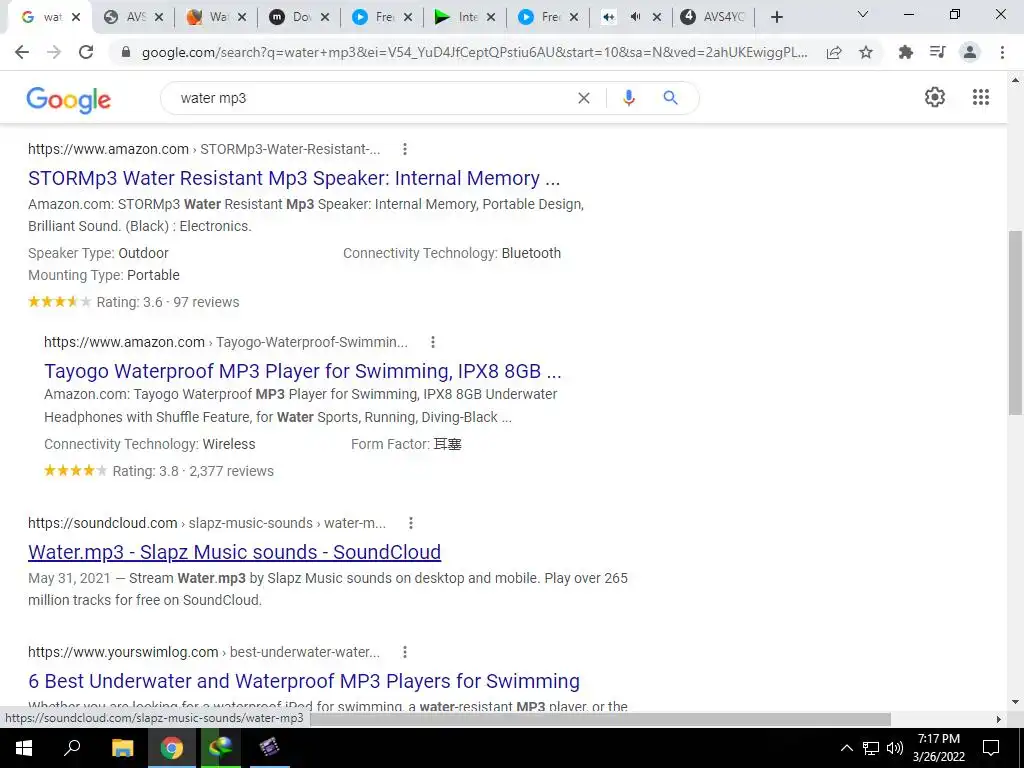This screenshot has width=1024, height=768.
Task: Click the clock showing 7:17 PM
Action: click(x=938, y=739)
